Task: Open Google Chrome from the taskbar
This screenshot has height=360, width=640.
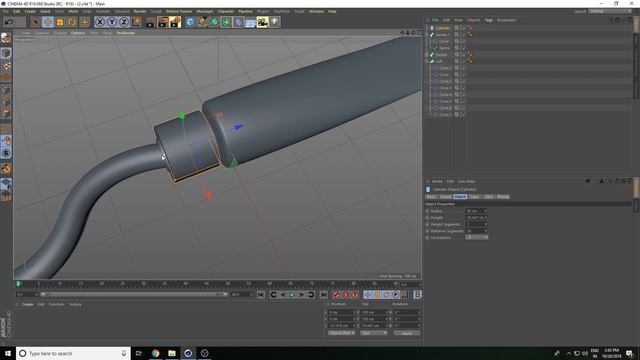Action: tap(156, 353)
